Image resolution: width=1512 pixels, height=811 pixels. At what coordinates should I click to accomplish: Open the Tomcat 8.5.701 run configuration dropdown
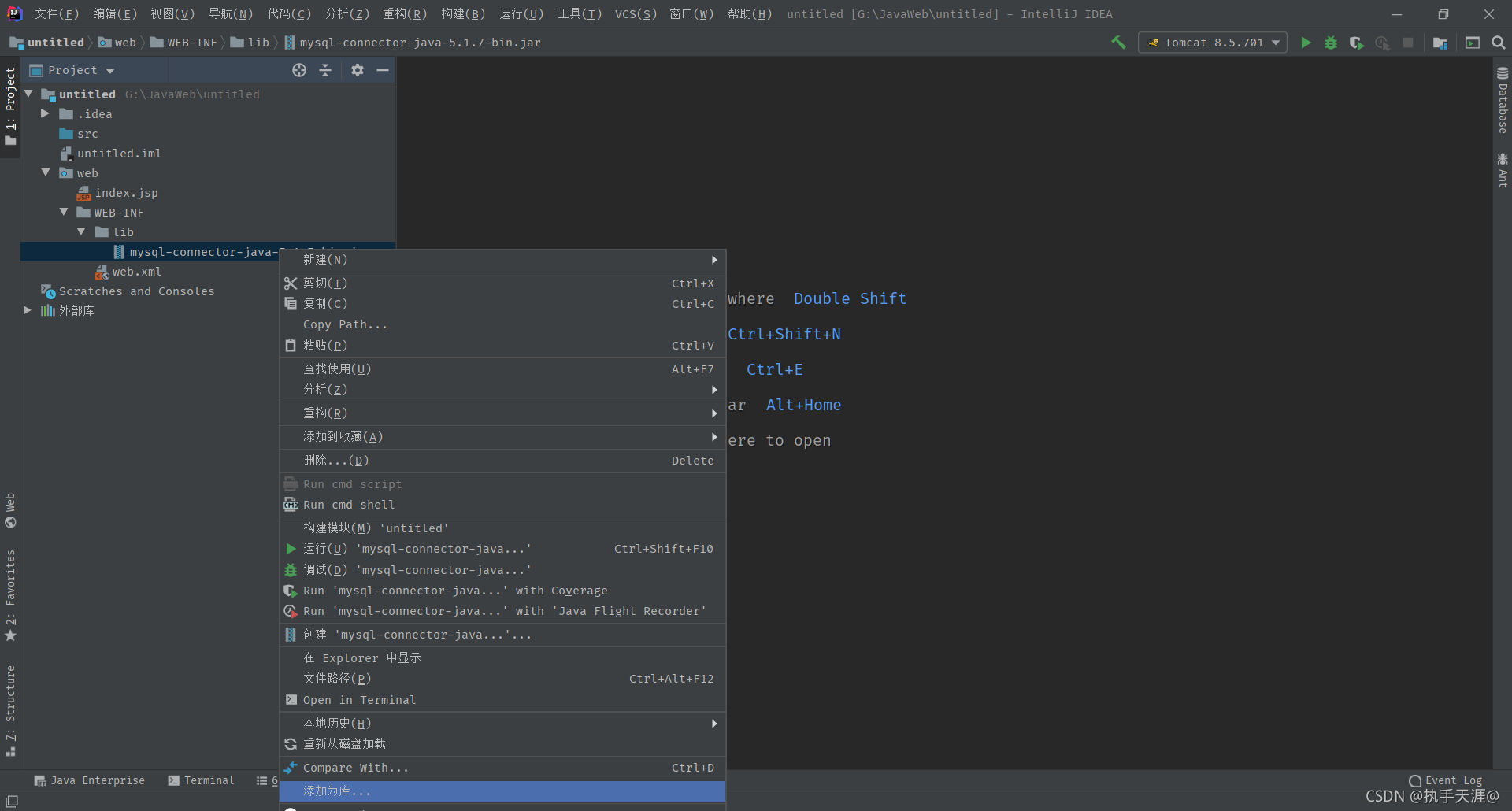pos(1213,43)
